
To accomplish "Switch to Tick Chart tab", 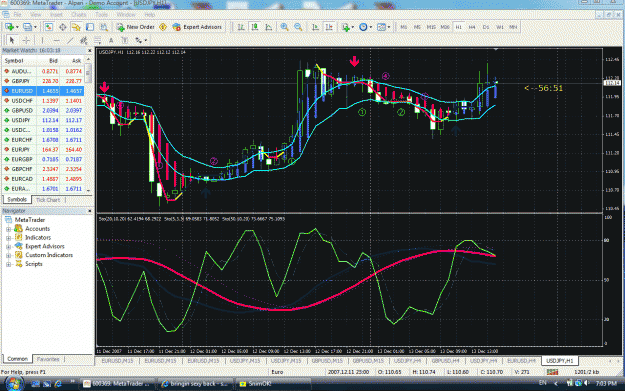I will 48,200.
